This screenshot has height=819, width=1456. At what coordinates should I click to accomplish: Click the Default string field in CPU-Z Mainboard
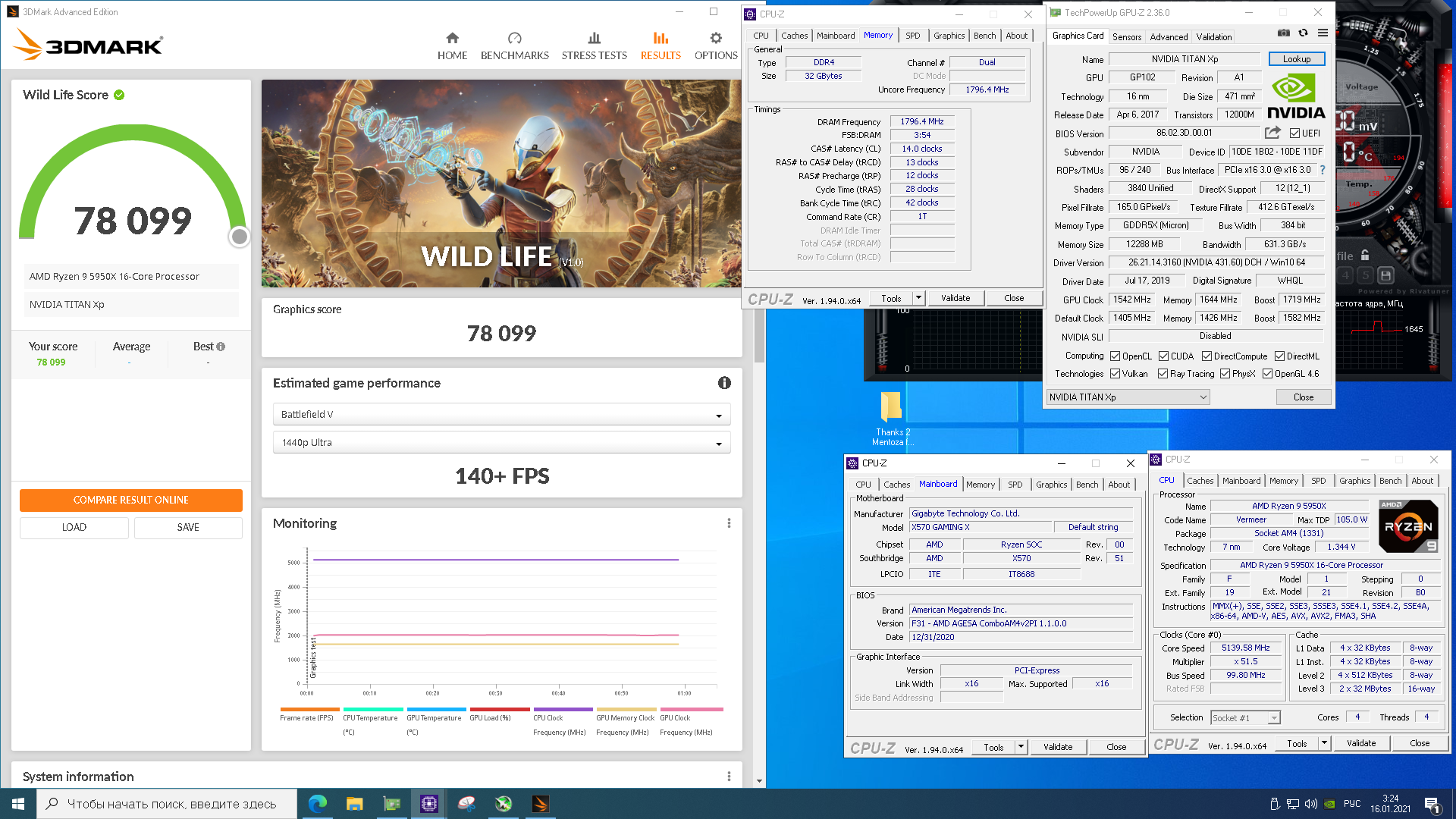pyautogui.click(x=1093, y=527)
